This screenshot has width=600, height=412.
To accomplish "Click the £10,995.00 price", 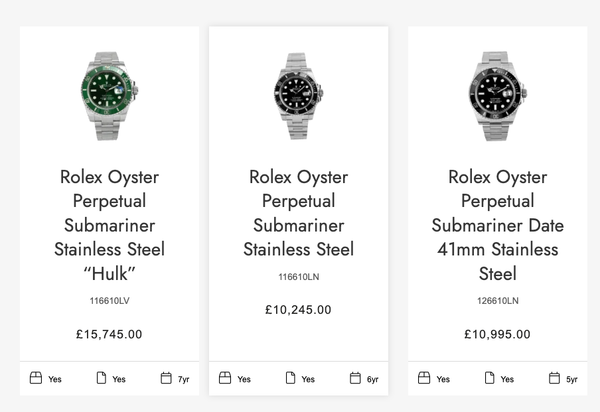I will (497, 334).
